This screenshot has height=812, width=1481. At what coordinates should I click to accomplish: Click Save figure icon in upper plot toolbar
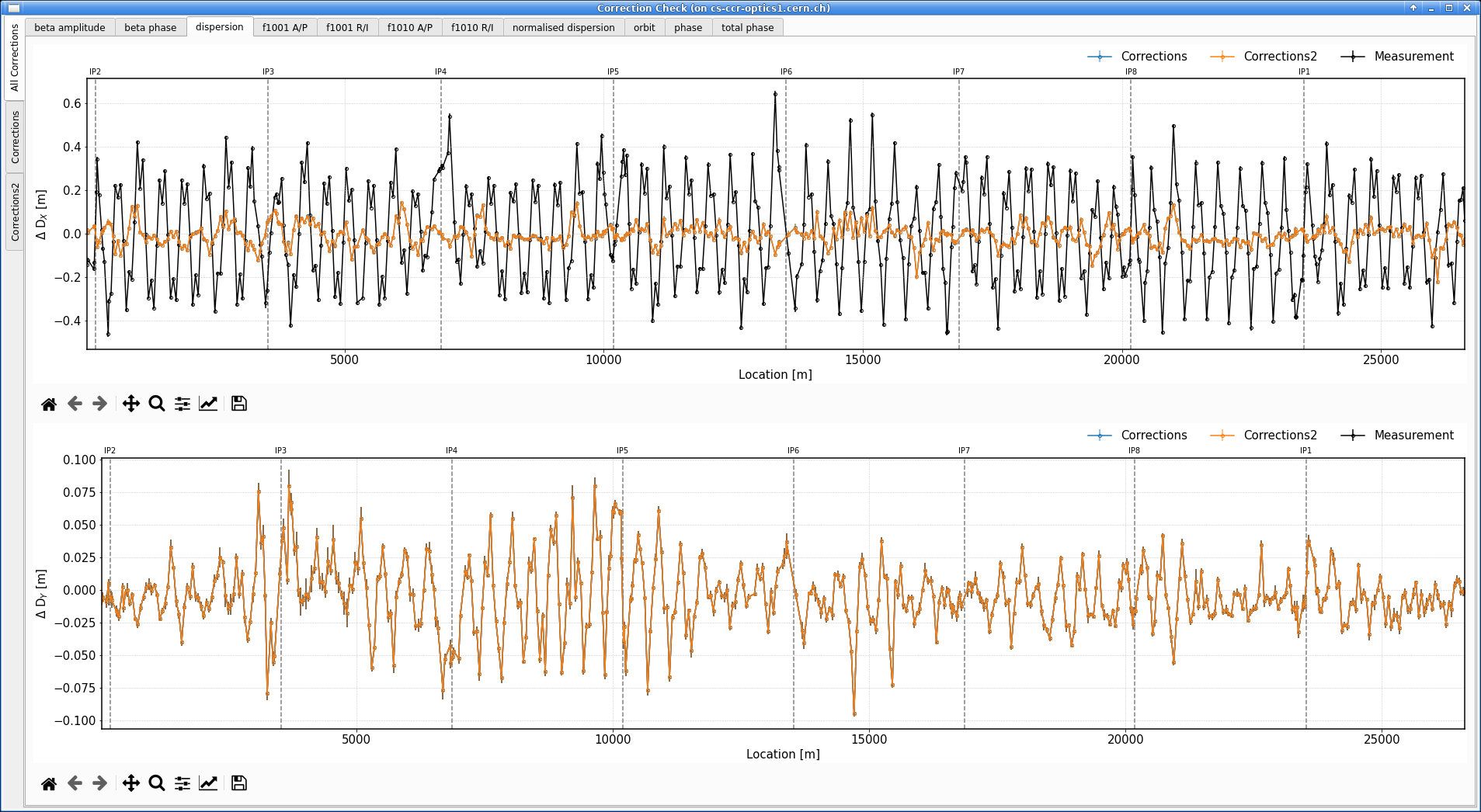(239, 404)
